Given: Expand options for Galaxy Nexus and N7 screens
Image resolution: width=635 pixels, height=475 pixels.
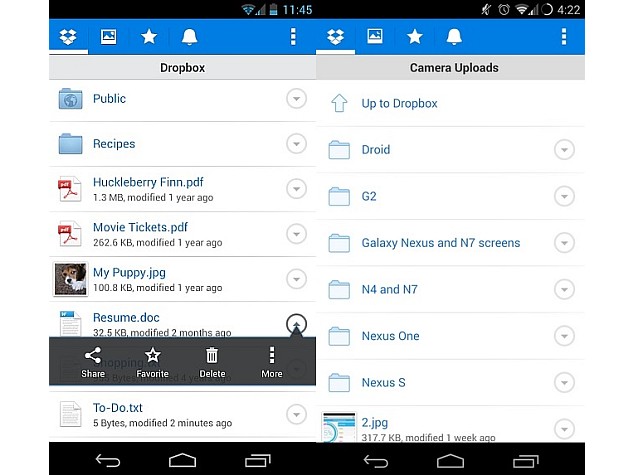Looking at the screenshot, I should (x=564, y=243).
